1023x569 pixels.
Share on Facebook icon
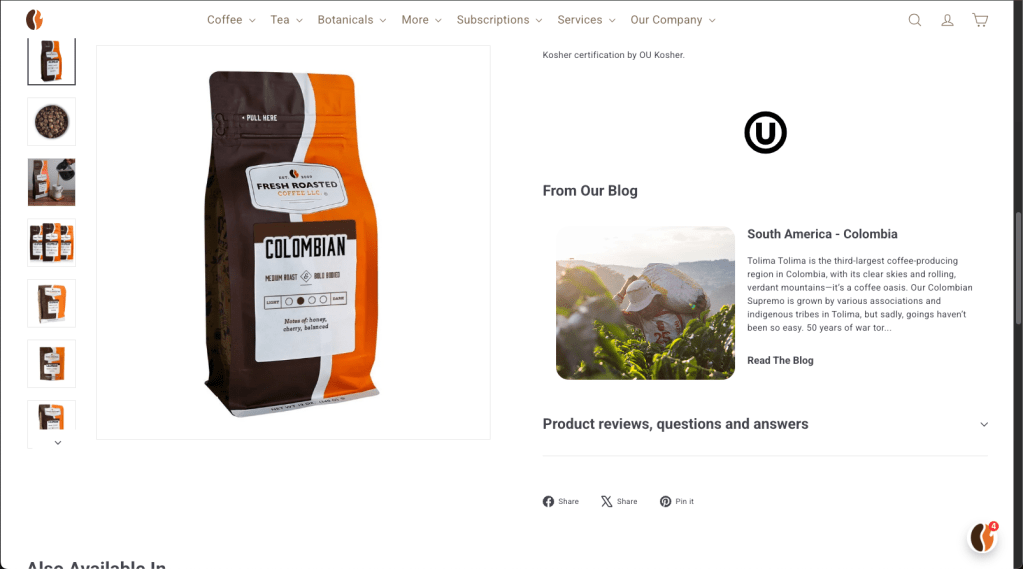point(548,501)
